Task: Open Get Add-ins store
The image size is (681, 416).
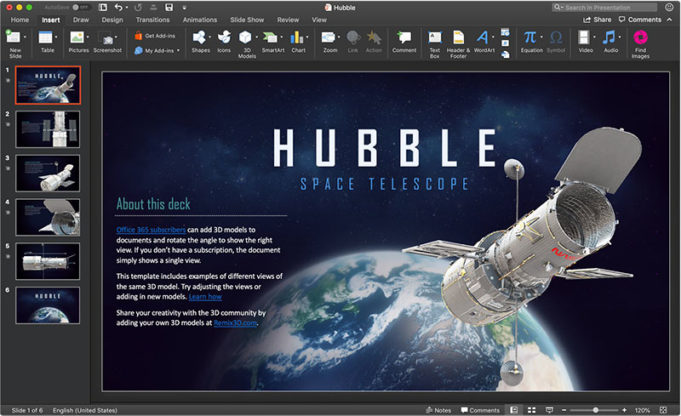Action: point(155,36)
